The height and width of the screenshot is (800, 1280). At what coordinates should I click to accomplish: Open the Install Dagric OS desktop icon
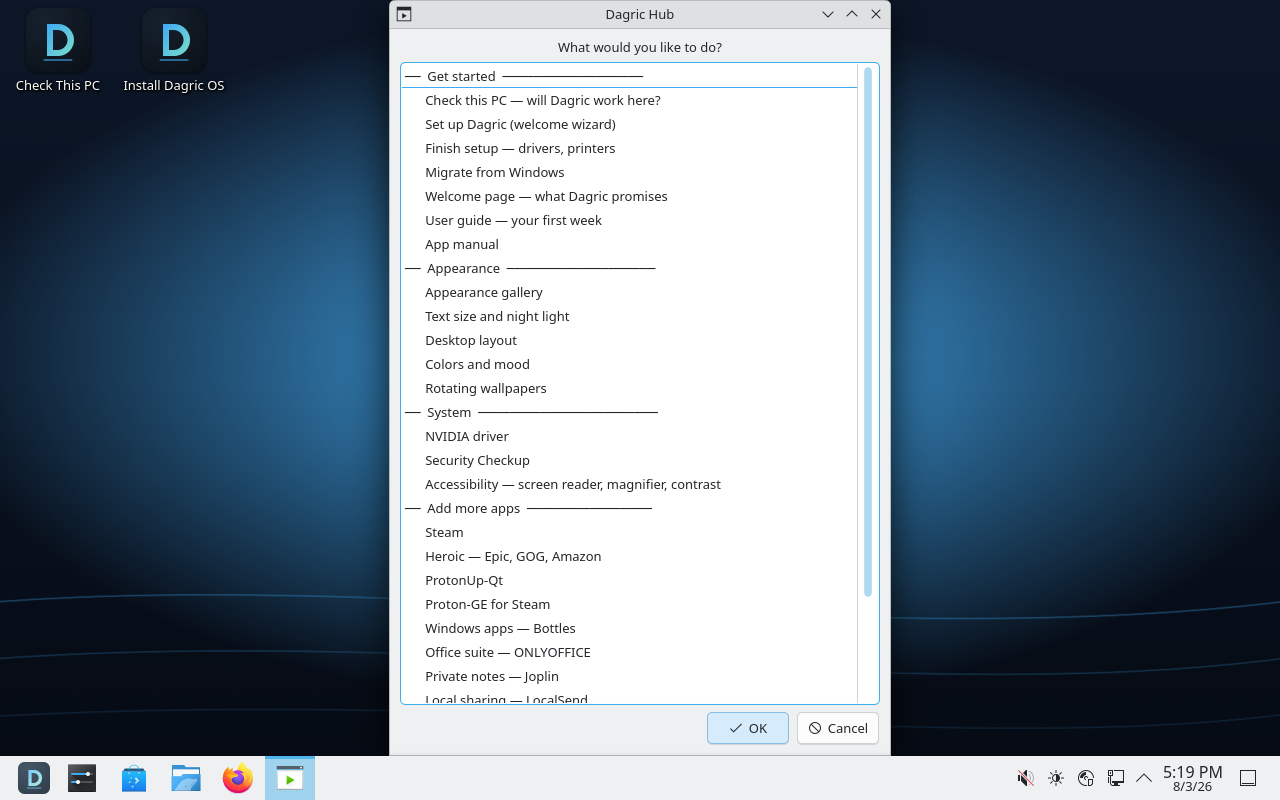click(x=174, y=52)
